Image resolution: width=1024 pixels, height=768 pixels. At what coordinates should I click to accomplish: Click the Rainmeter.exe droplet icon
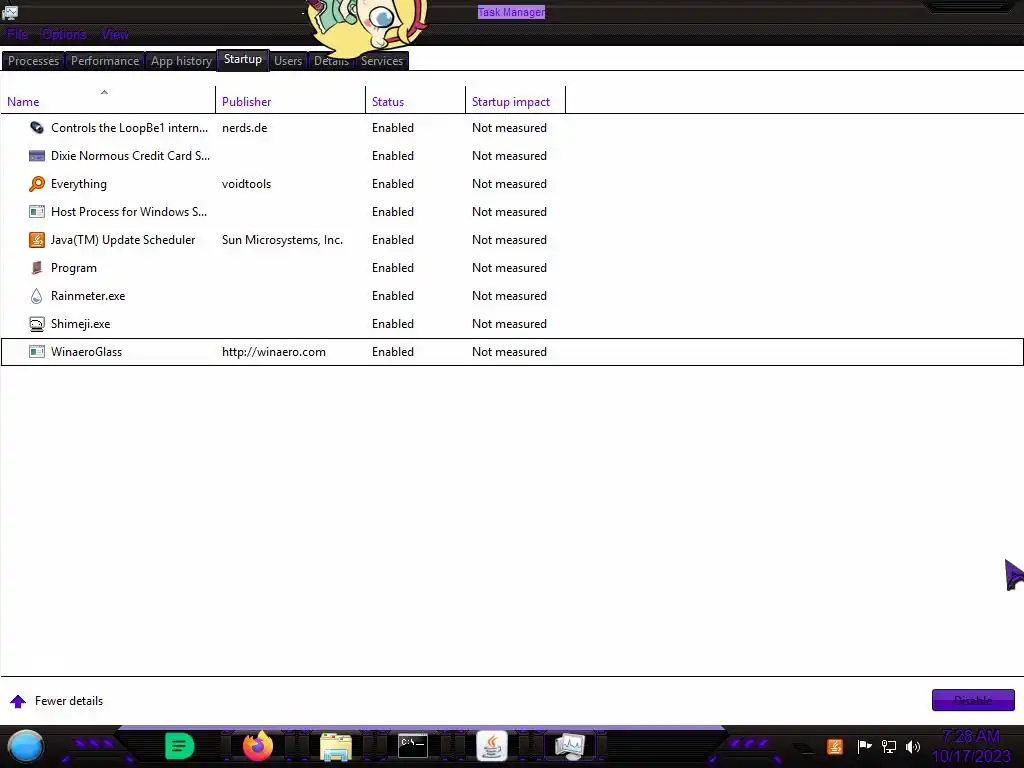coord(37,296)
